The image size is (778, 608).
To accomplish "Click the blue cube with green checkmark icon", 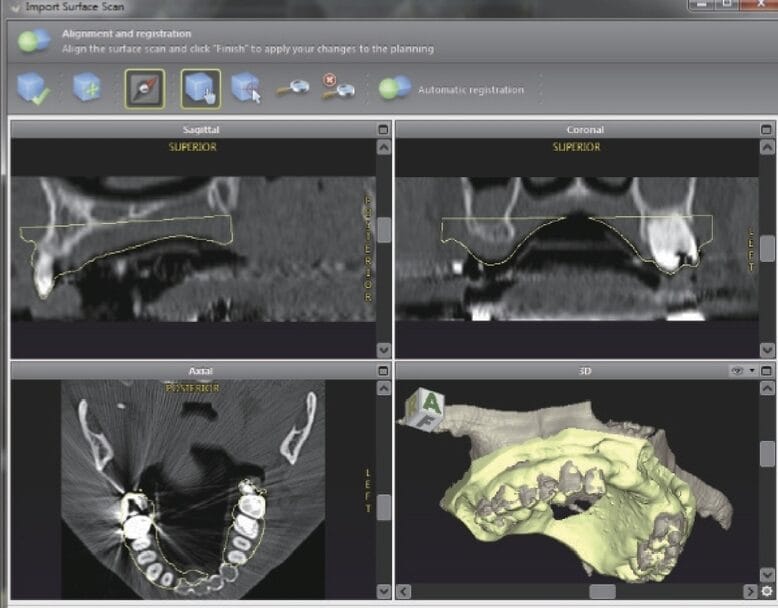I will (33, 89).
